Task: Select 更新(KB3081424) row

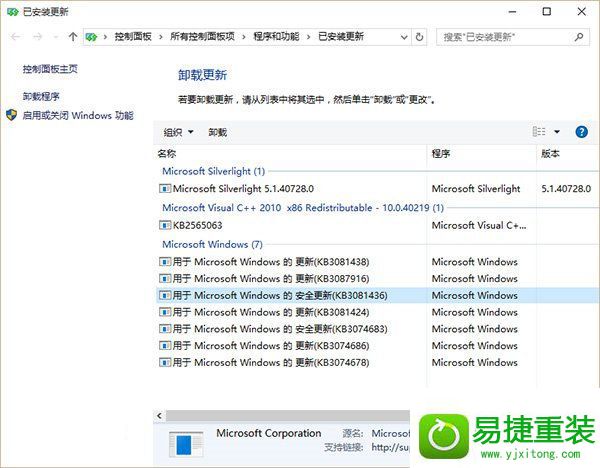Action: 377,312
